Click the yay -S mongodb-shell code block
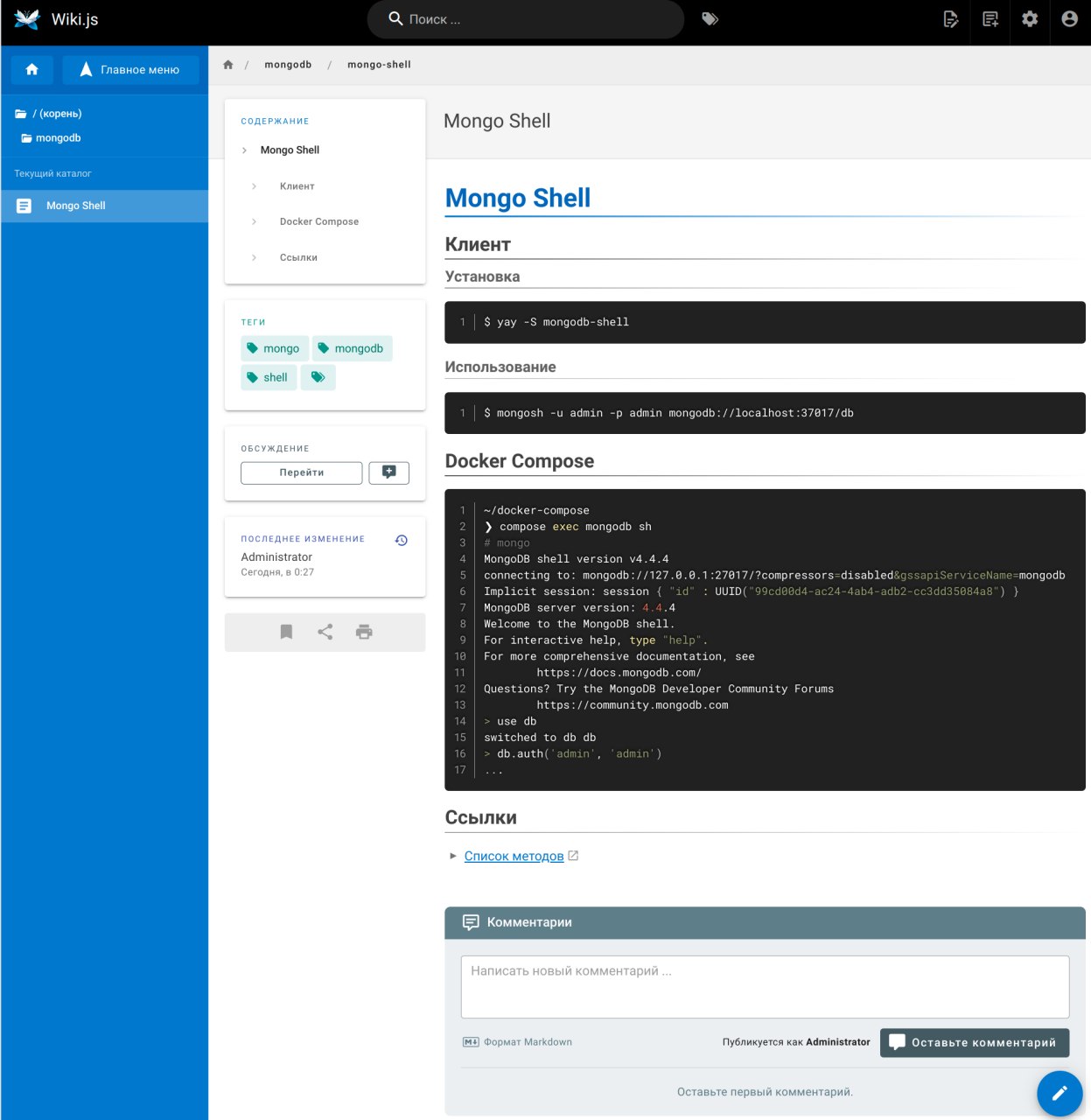Image resolution: width=1091 pixels, height=1120 pixels. 766,322
